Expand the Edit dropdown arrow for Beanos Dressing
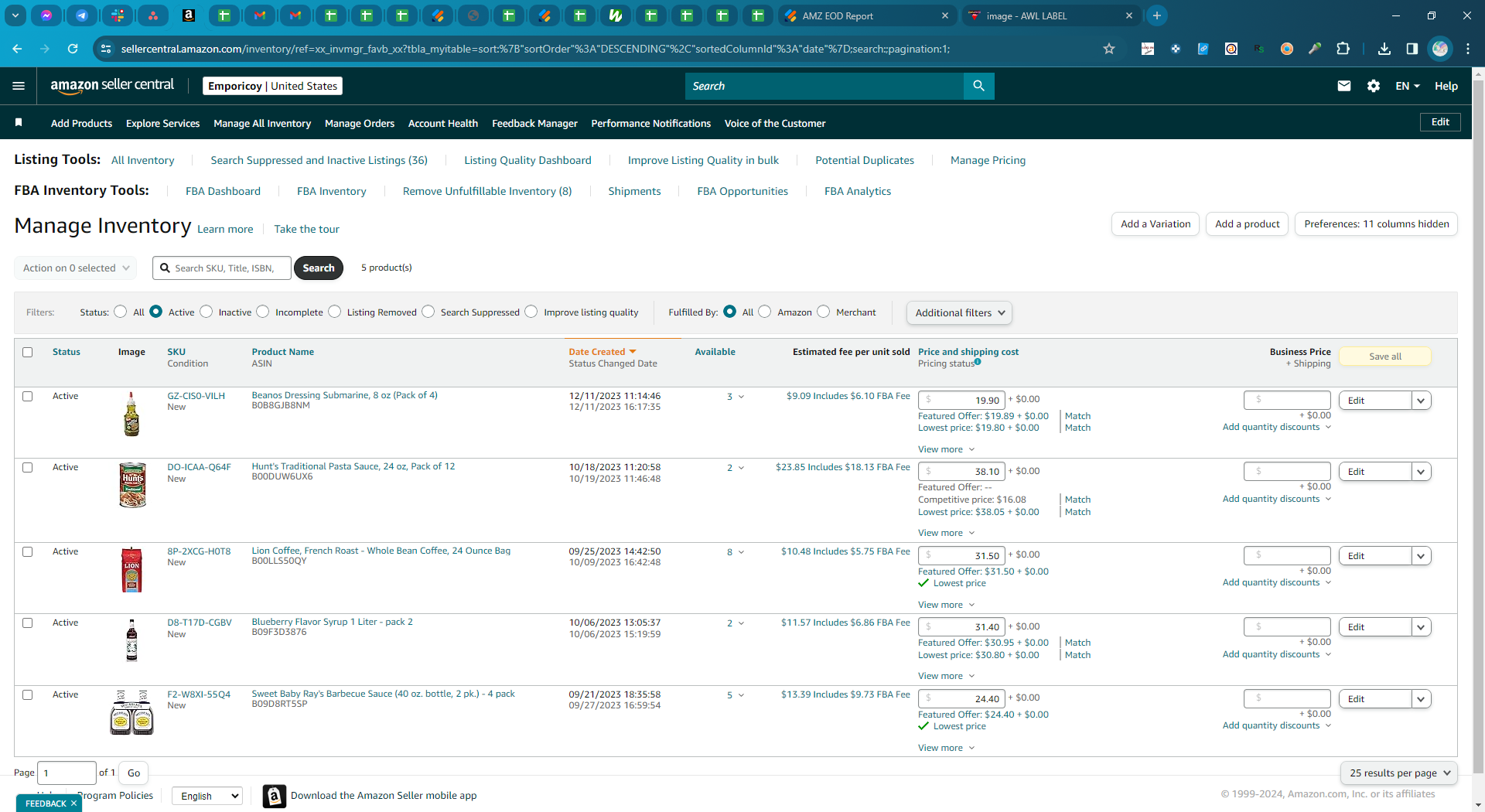Image resolution: width=1485 pixels, height=812 pixels. pyautogui.click(x=1421, y=401)
